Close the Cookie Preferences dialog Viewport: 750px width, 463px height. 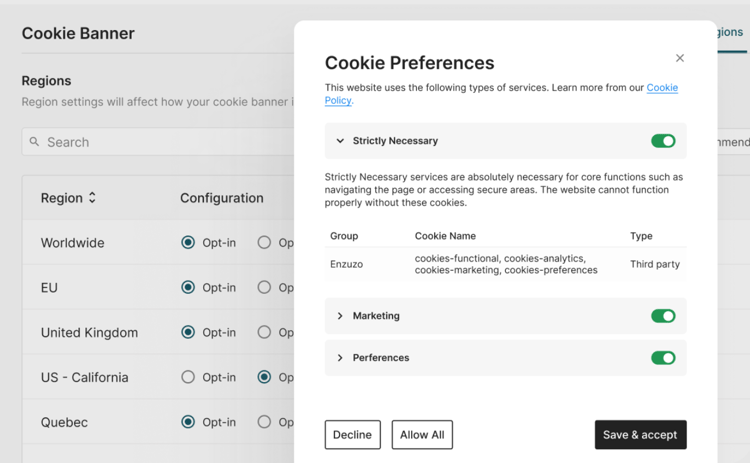tap(680, 58)
